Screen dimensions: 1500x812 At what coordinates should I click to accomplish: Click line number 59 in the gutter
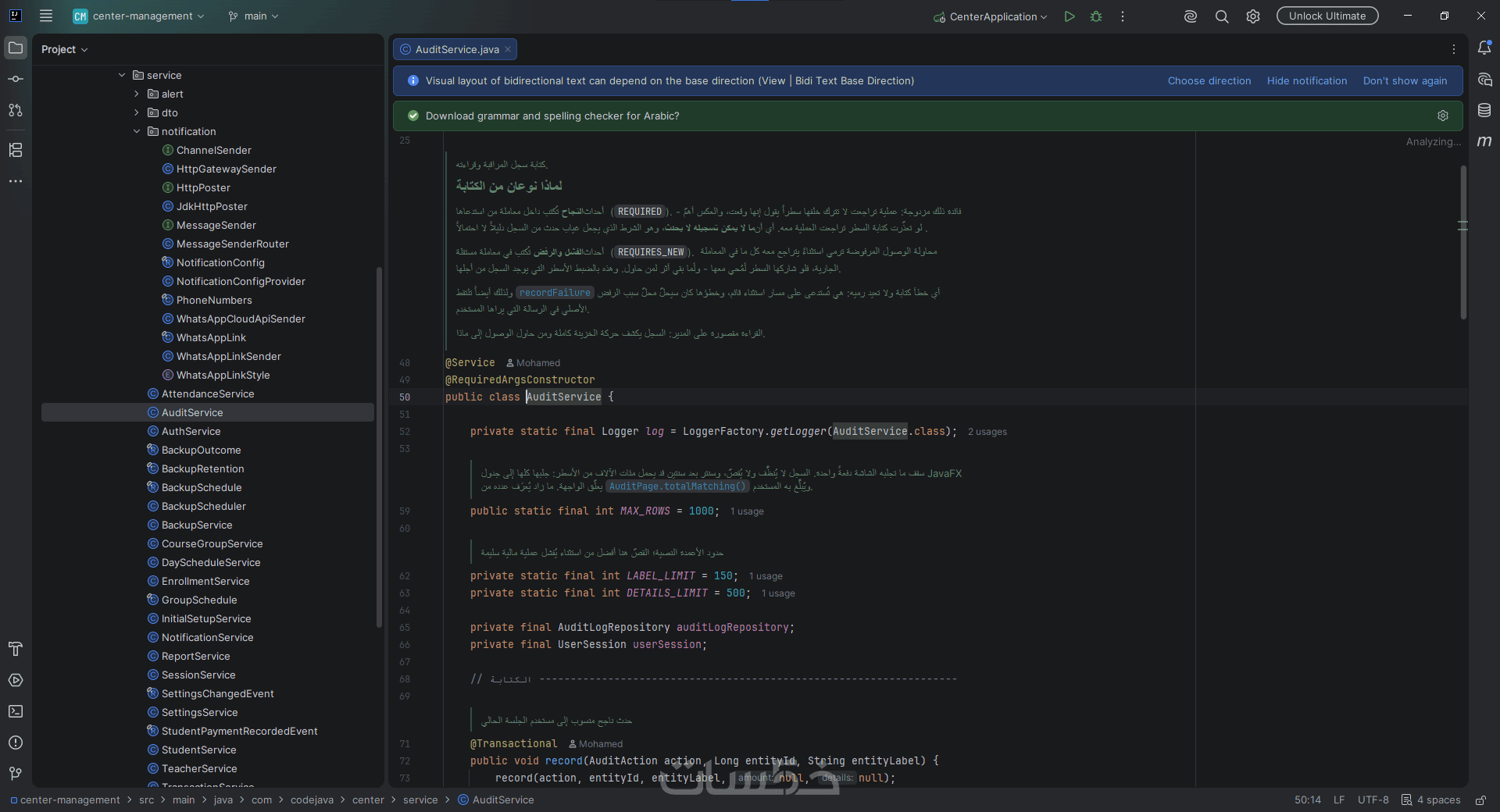point(405,511)
